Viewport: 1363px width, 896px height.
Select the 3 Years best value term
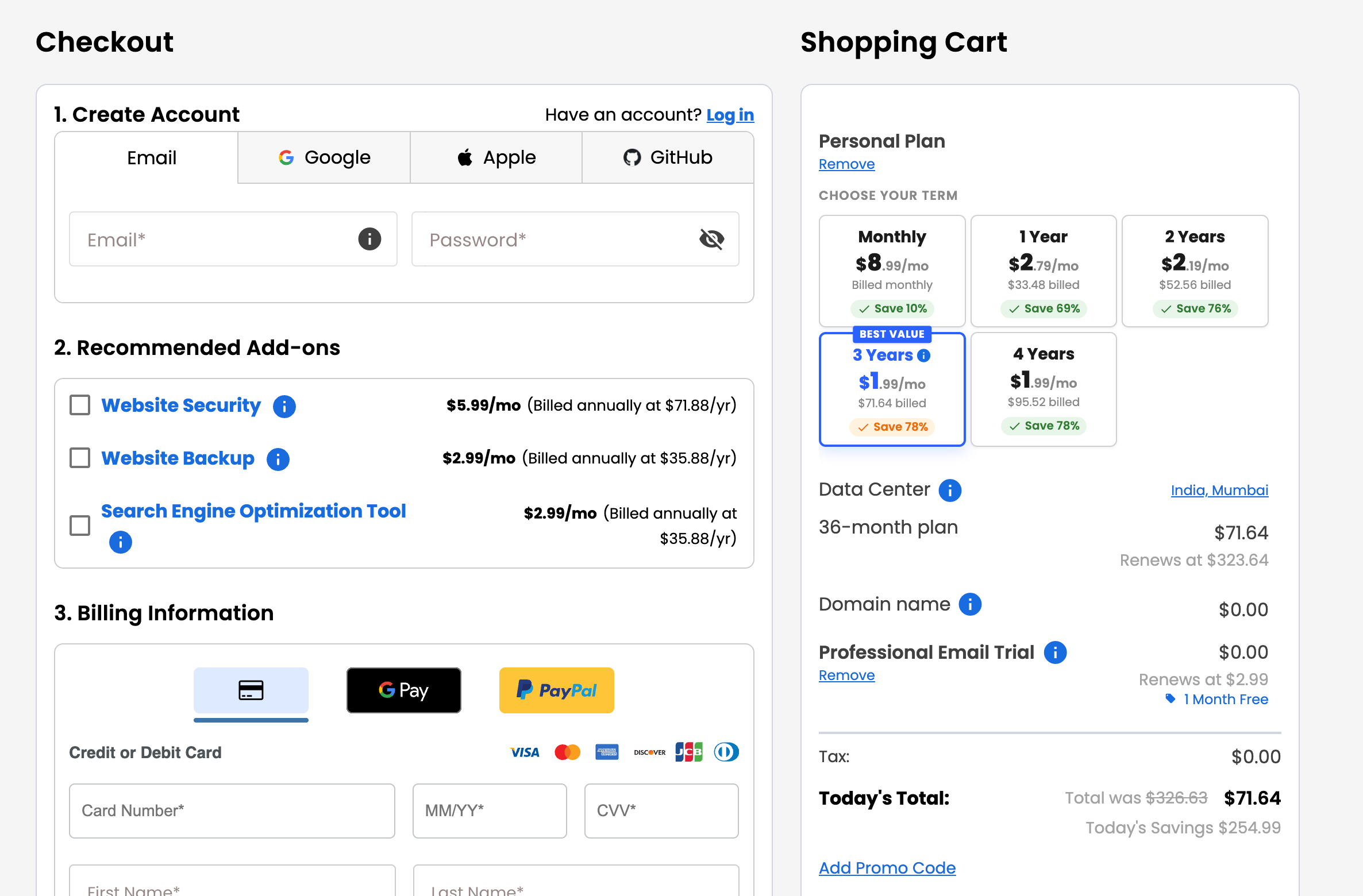tap(892, 389)
